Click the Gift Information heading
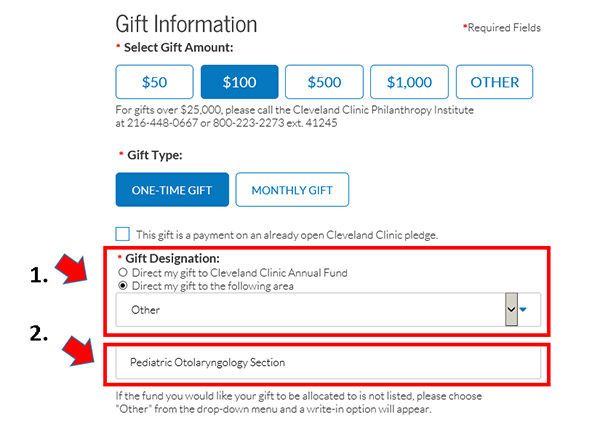Screen dimensions: 600x425 pos(186,24)
